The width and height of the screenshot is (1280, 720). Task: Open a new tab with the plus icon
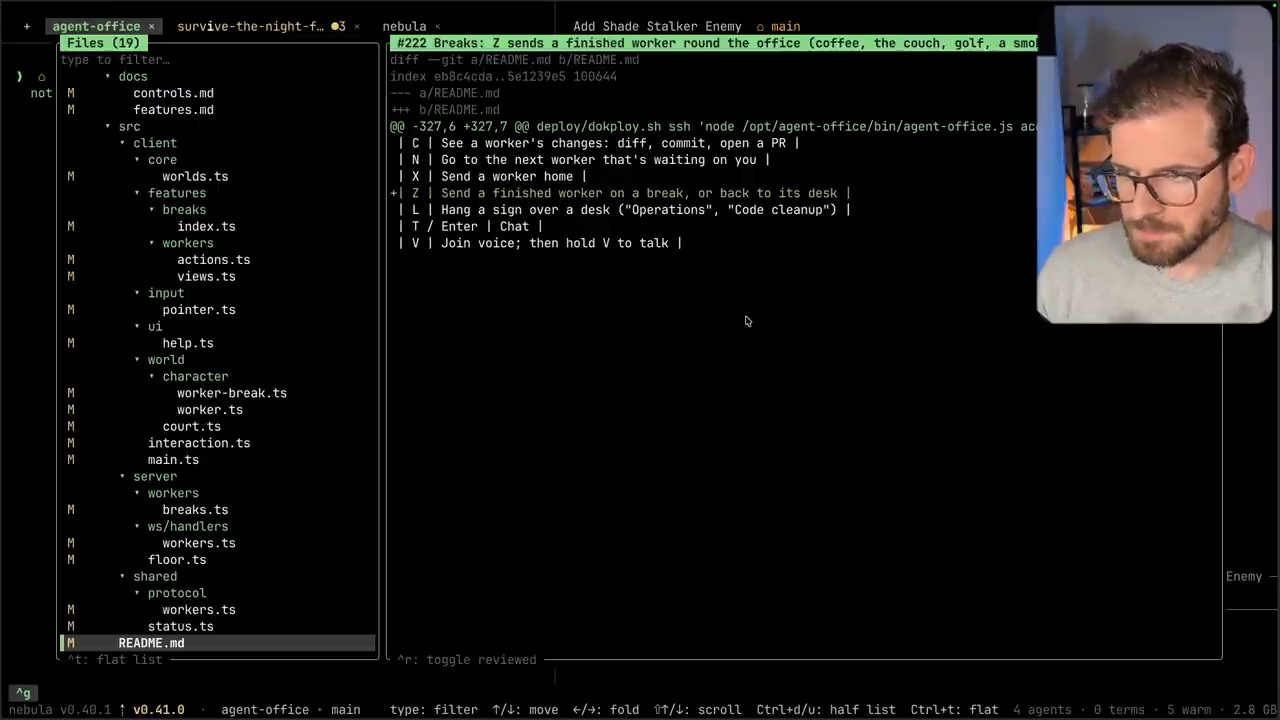pos(27,26)
